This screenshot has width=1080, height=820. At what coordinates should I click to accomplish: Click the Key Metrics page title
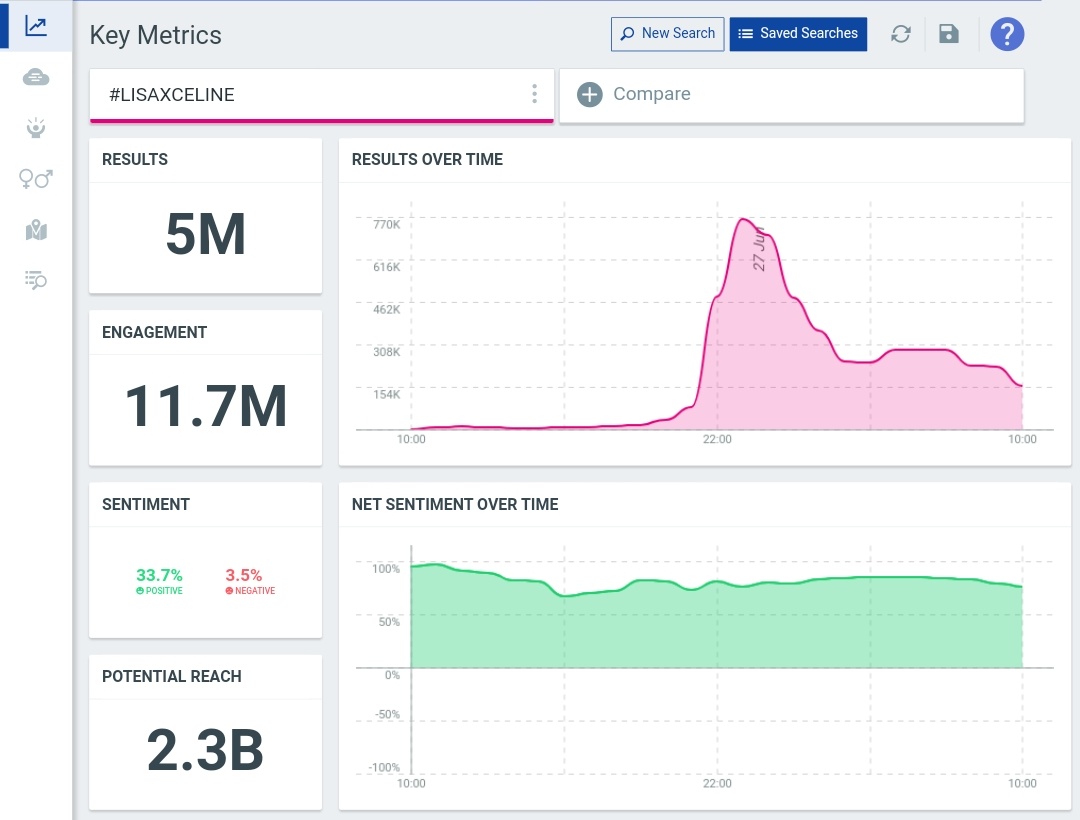tap(156, 35)
